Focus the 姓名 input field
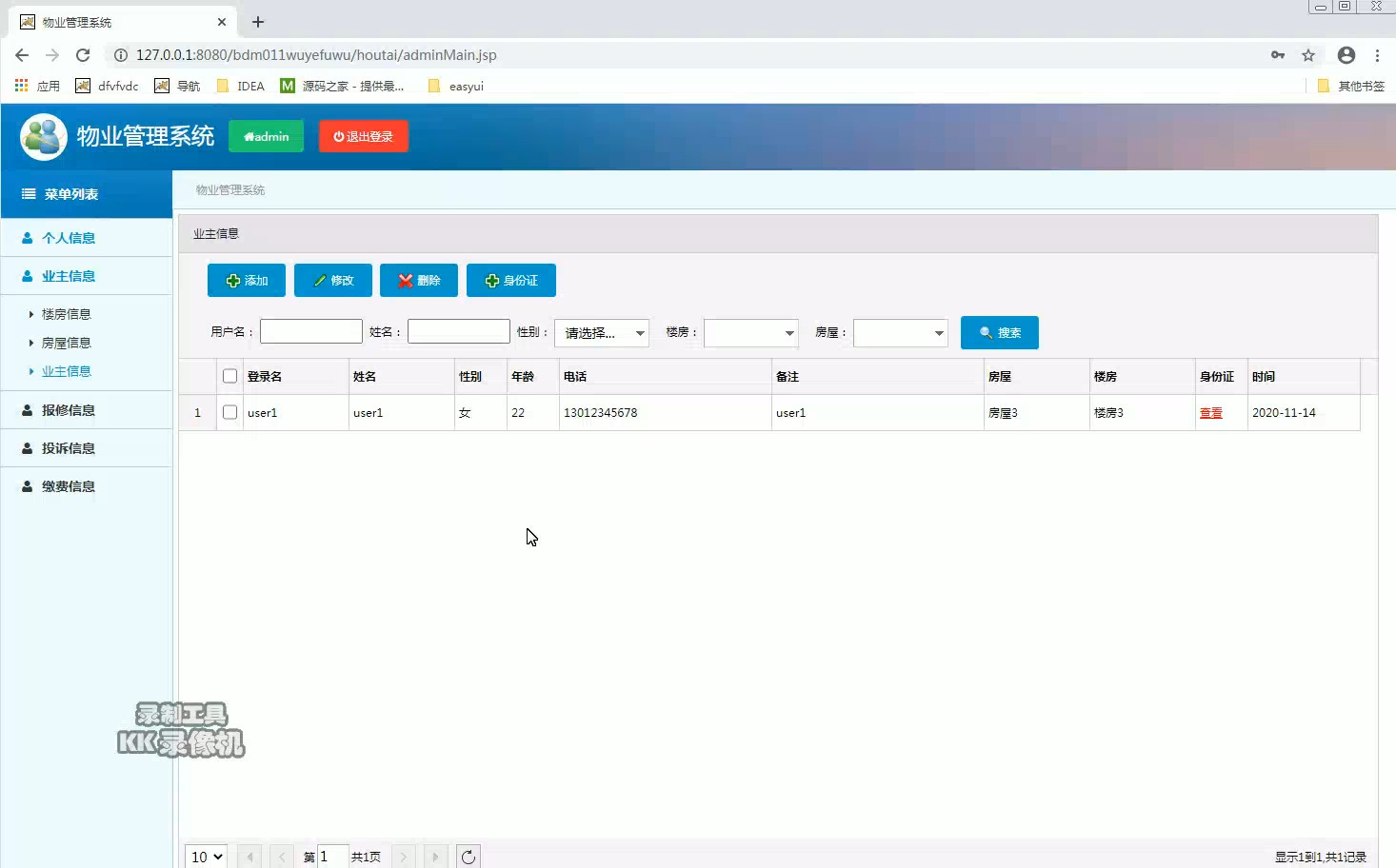The image size is (1396, 868). point(459,331)
